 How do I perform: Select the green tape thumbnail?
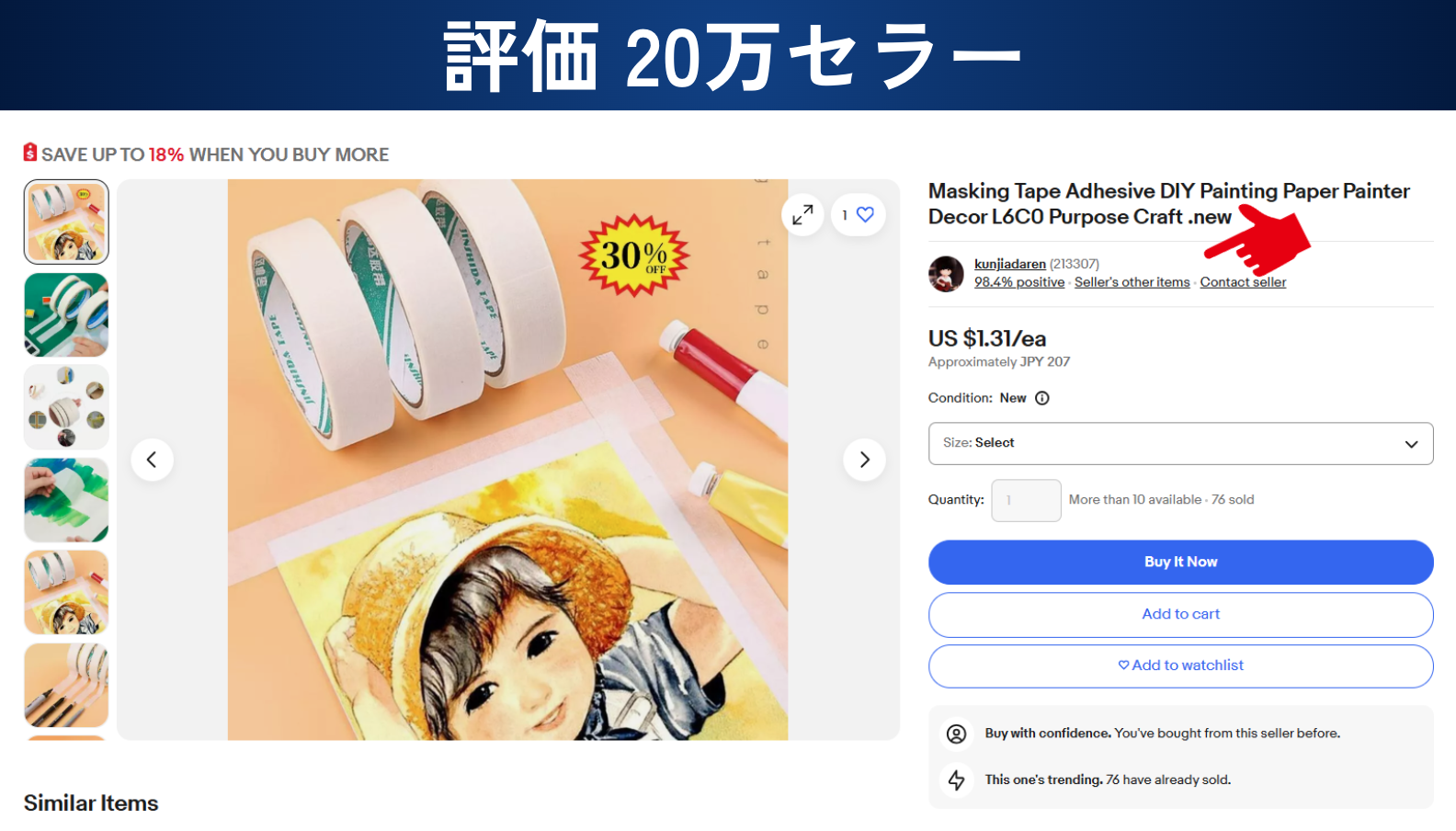[66, 315]
